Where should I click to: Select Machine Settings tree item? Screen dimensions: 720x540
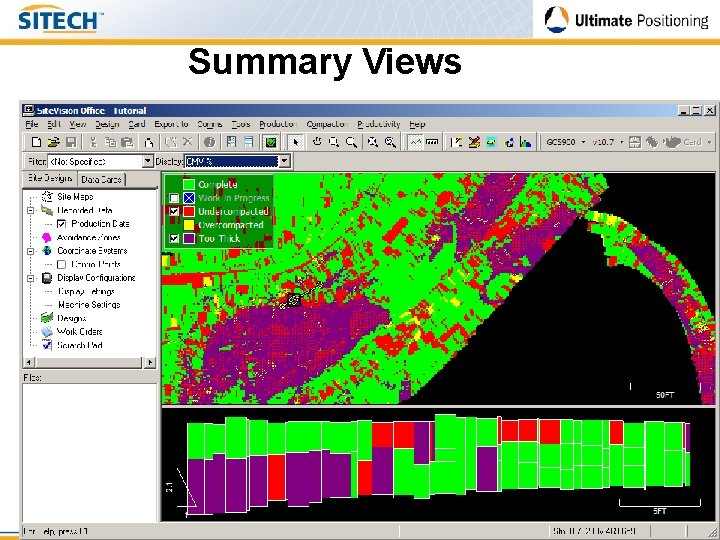click(x=89, y=305)
